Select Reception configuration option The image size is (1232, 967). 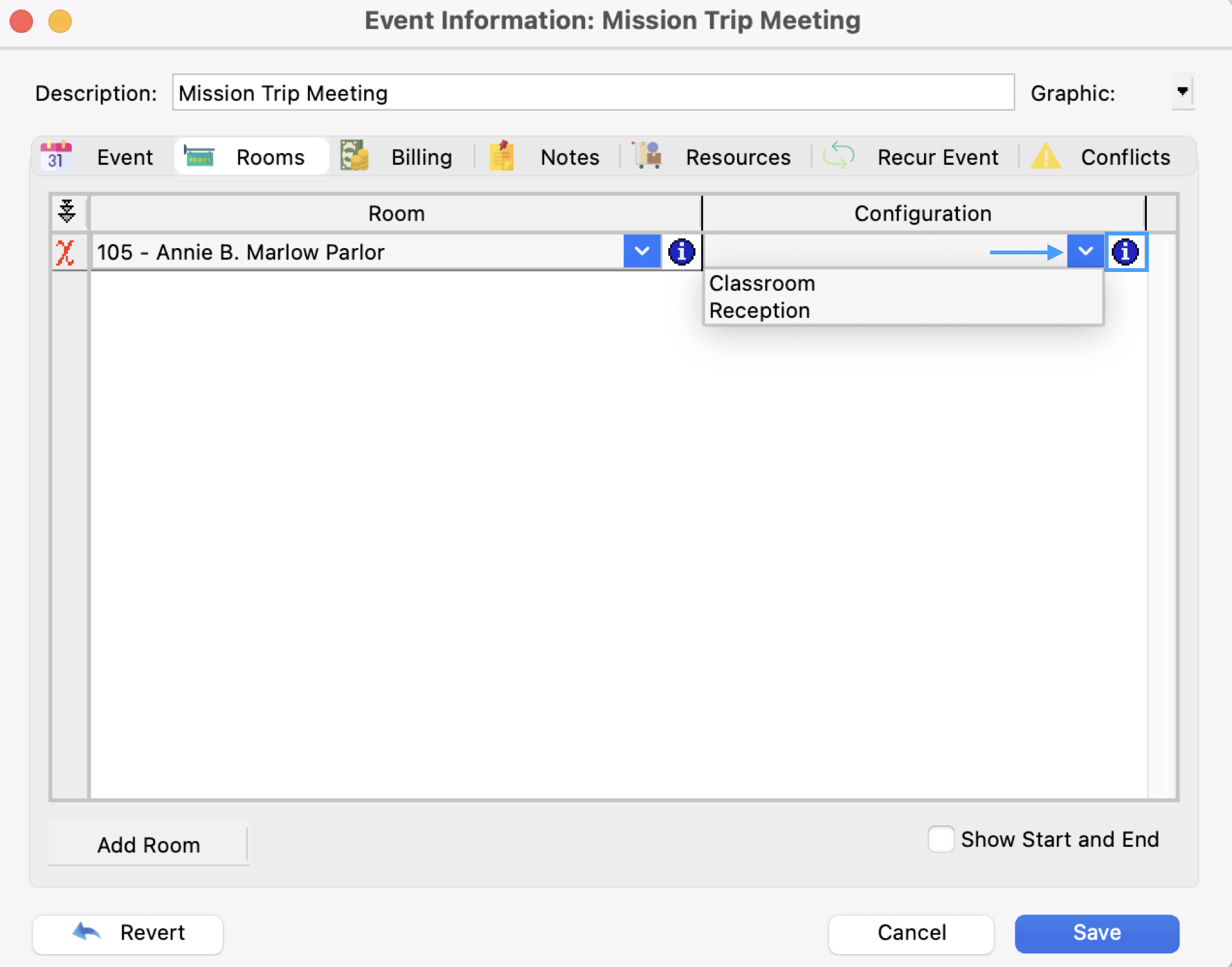point(760,311)
